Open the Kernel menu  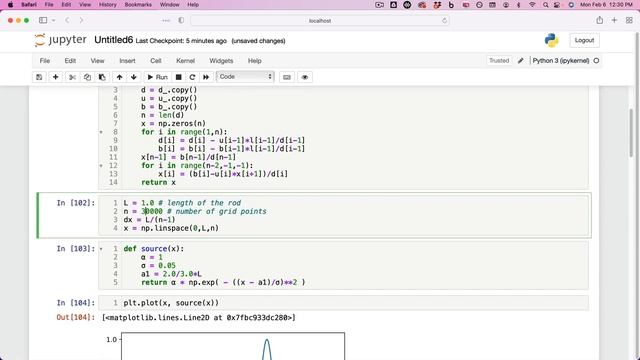pos(185,61)
